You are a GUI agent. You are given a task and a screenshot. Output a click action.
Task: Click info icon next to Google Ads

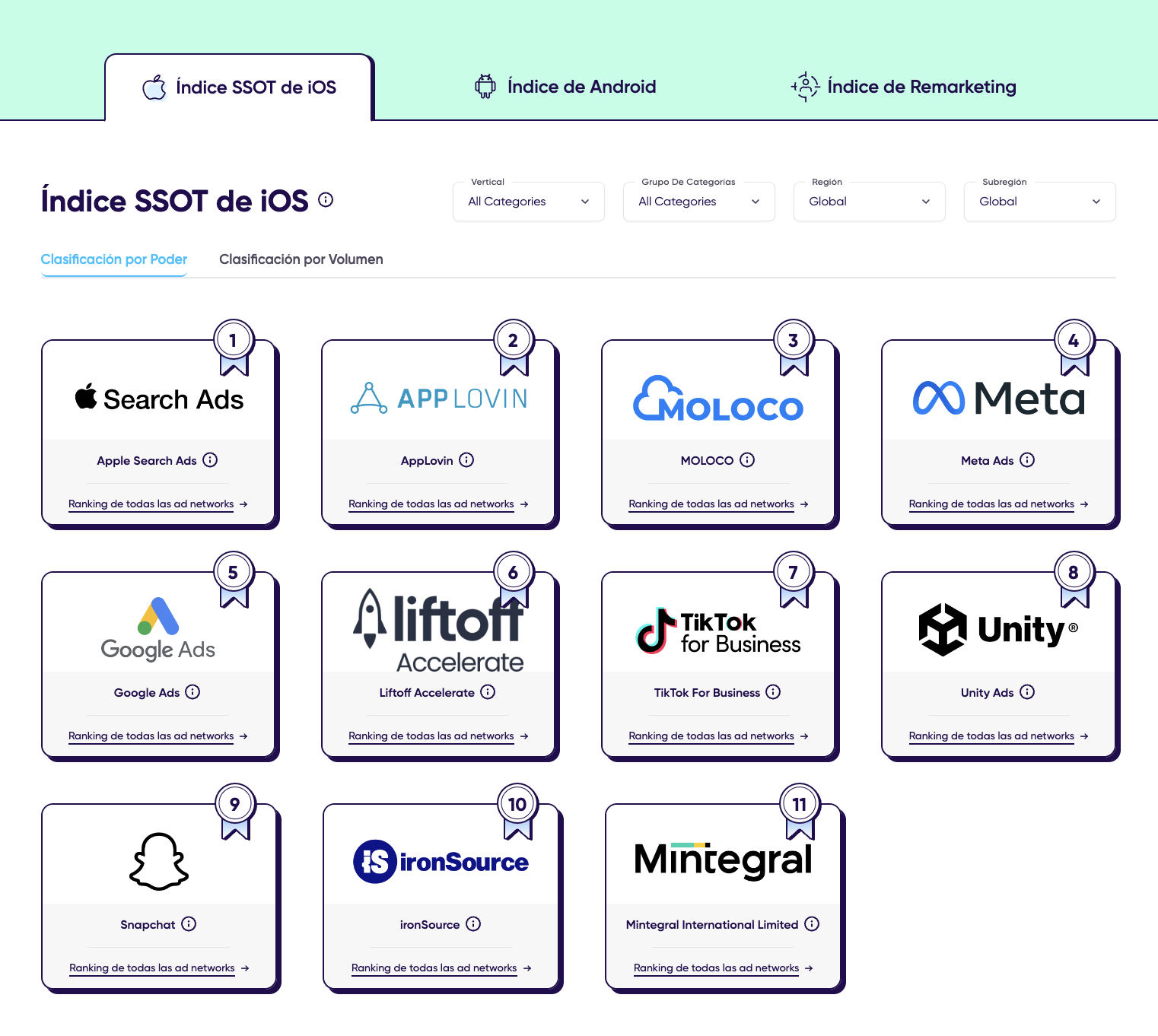point(193,692)
